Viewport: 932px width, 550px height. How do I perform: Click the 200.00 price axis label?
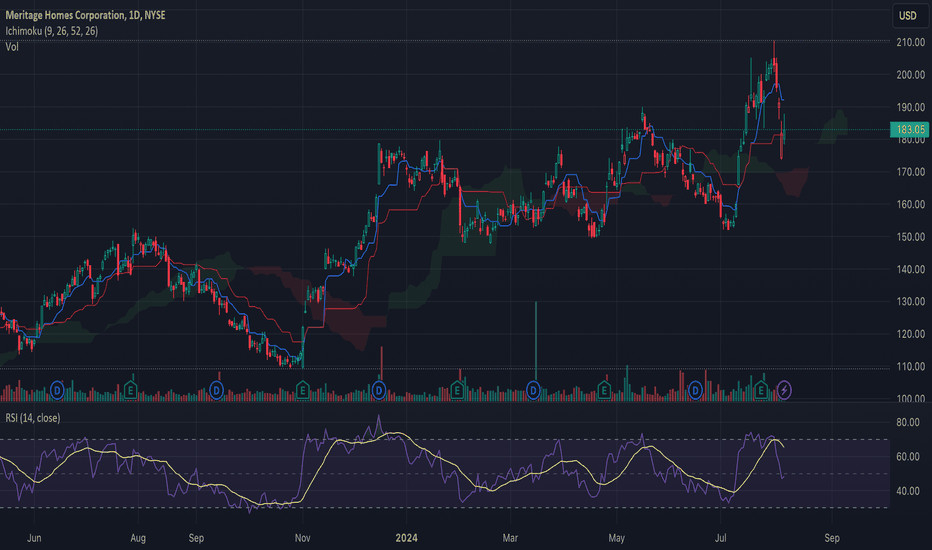[x=911, y=75]
